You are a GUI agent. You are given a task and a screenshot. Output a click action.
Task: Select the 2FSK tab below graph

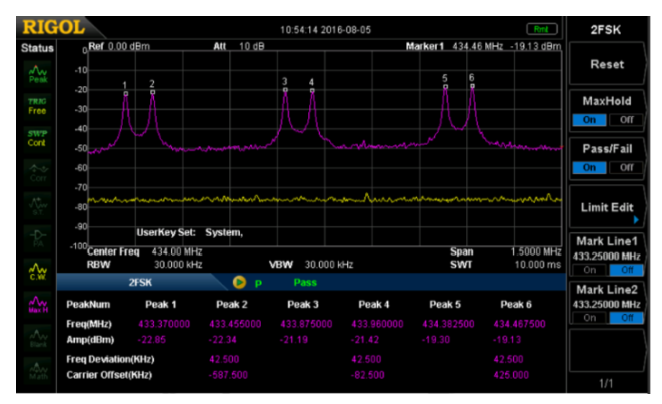140,282
